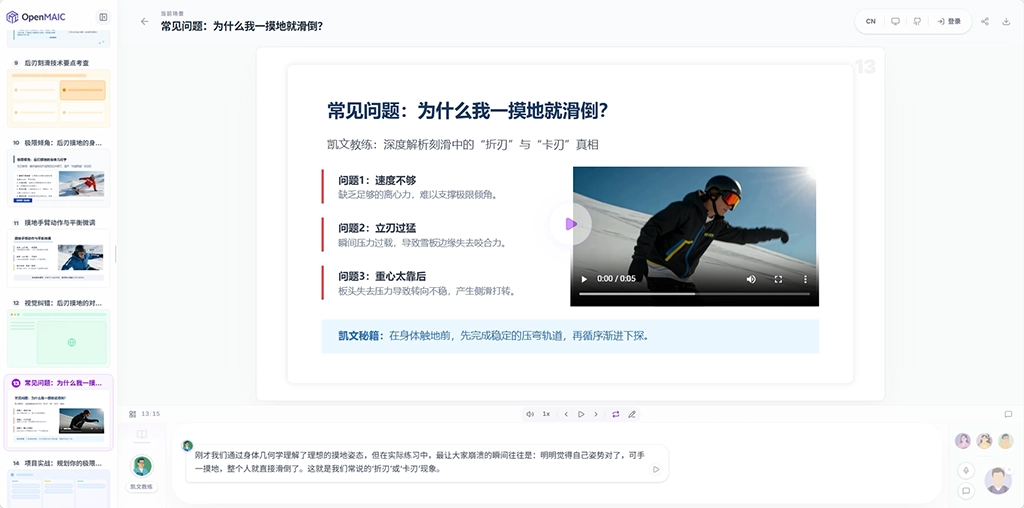1024x508 pixels.
Task: Mute the embedded video's volume
Action: [x=751, y=279]
